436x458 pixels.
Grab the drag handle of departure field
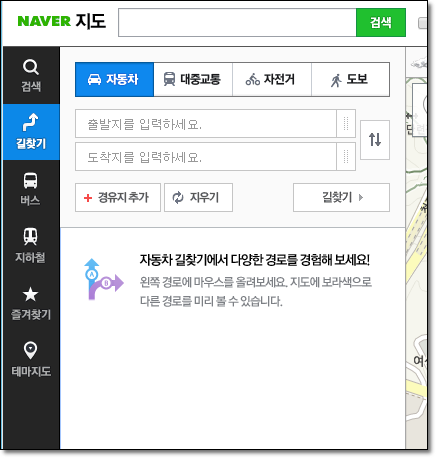tap(346, 123)
